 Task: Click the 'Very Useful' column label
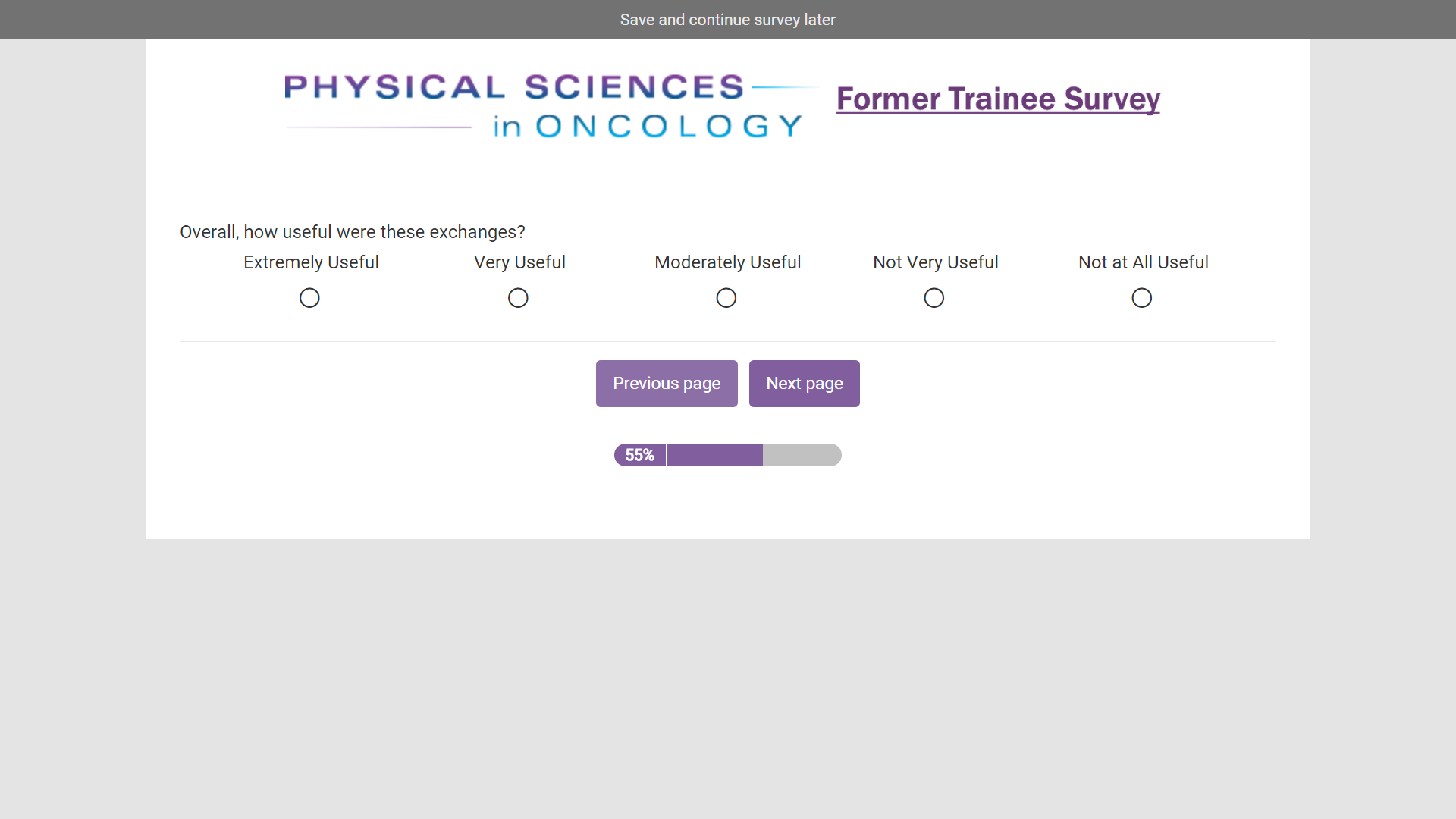pyautogui.click(x=519, y=262)
